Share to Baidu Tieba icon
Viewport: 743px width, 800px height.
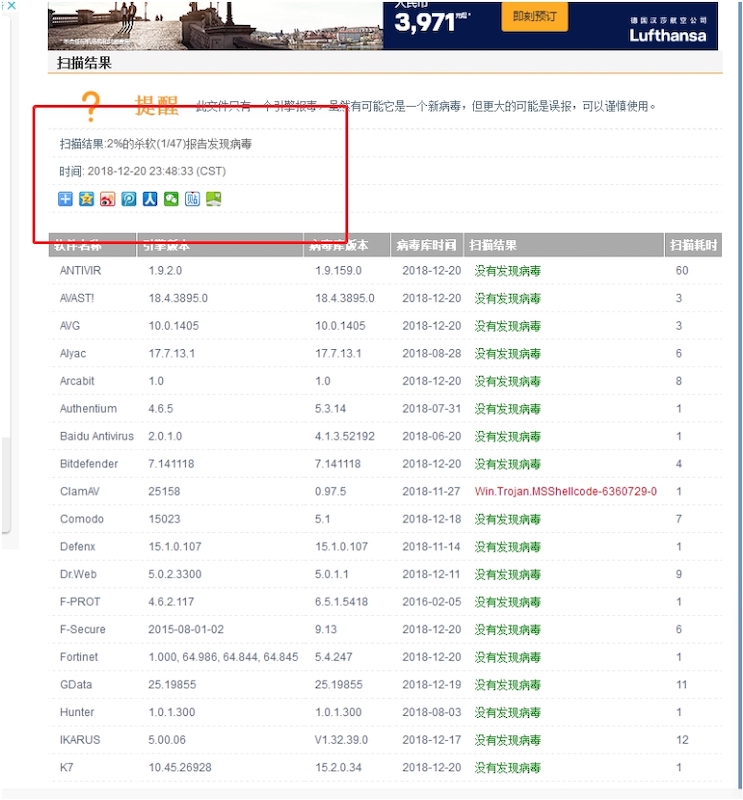click(192, 199)
